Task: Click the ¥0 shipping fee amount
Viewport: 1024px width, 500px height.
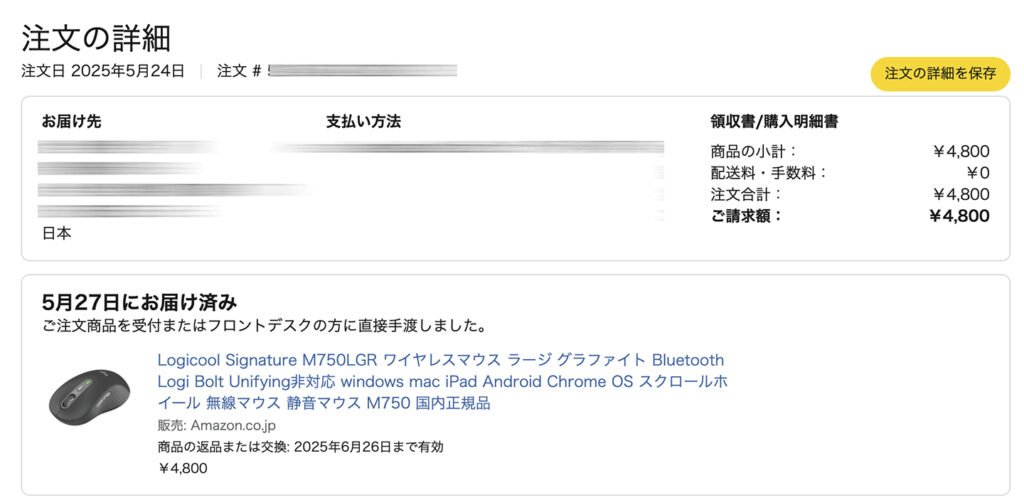Action: tap(978, 173)
